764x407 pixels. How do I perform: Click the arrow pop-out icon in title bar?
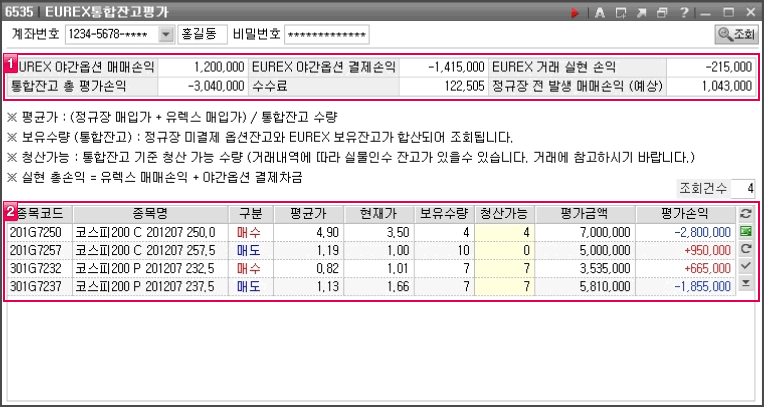642,13
